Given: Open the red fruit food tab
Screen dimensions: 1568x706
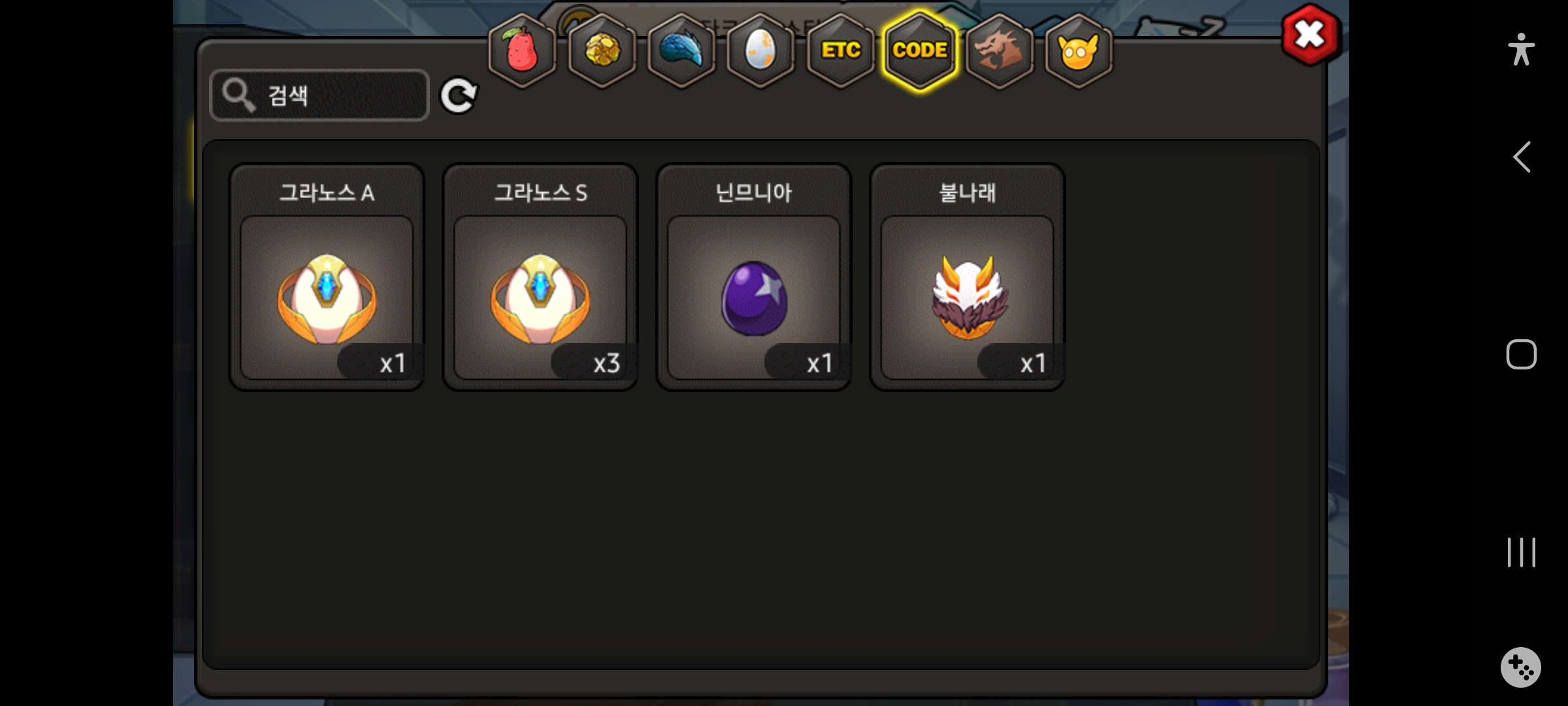Looking at the screenshot, I should tap(522, 50).
